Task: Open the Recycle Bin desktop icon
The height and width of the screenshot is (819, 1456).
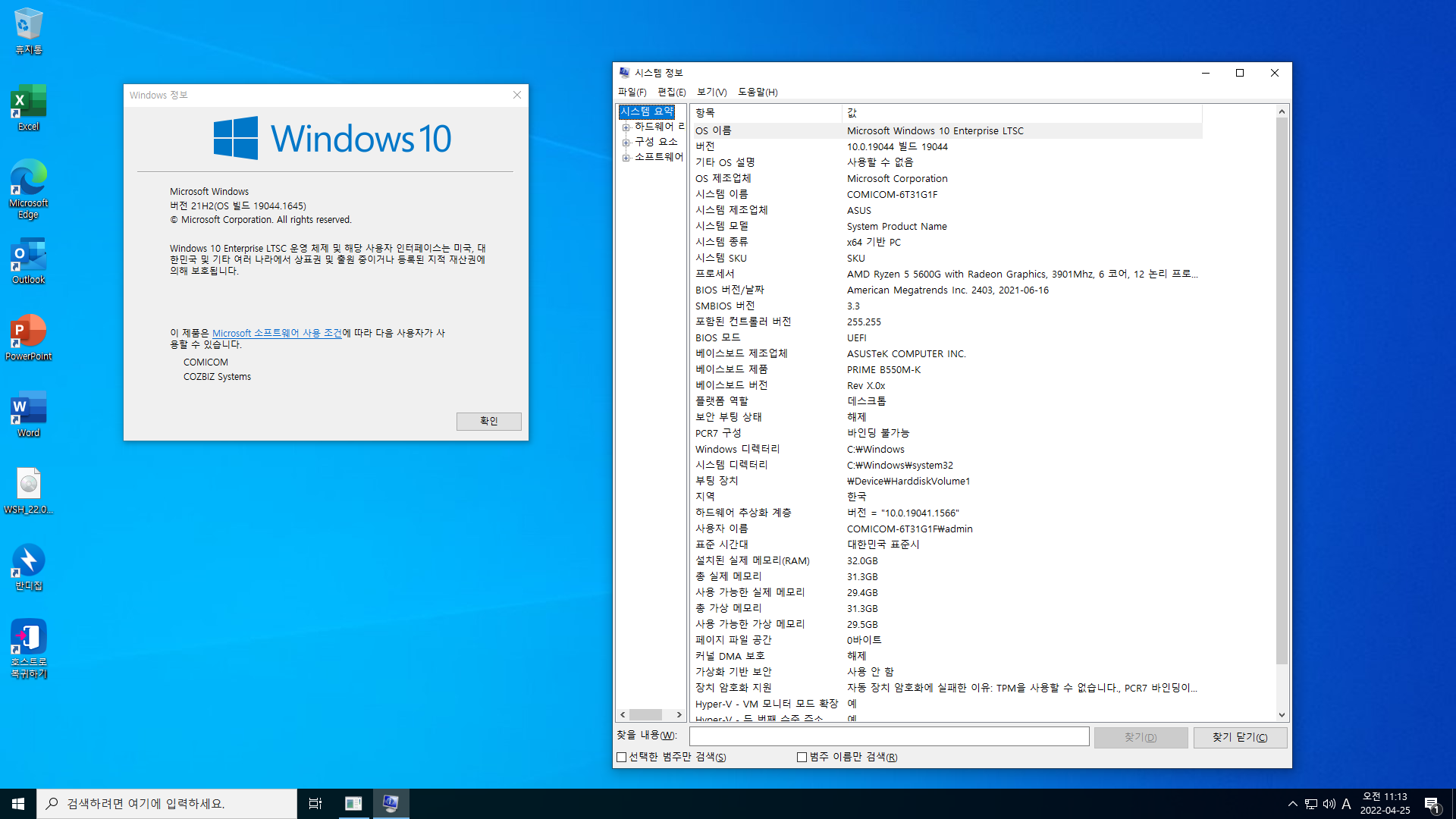Action: tap(29, 31)
